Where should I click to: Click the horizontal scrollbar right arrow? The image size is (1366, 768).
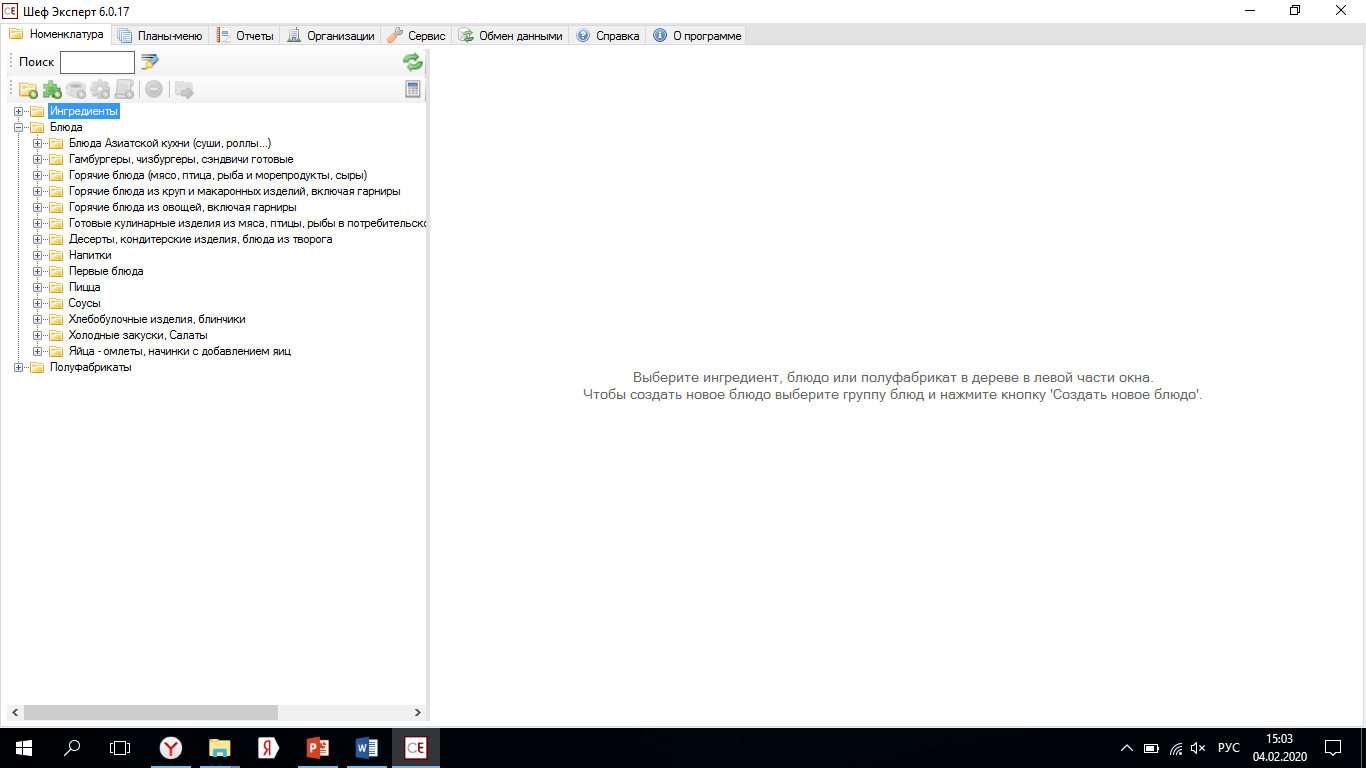pos(418,713)
